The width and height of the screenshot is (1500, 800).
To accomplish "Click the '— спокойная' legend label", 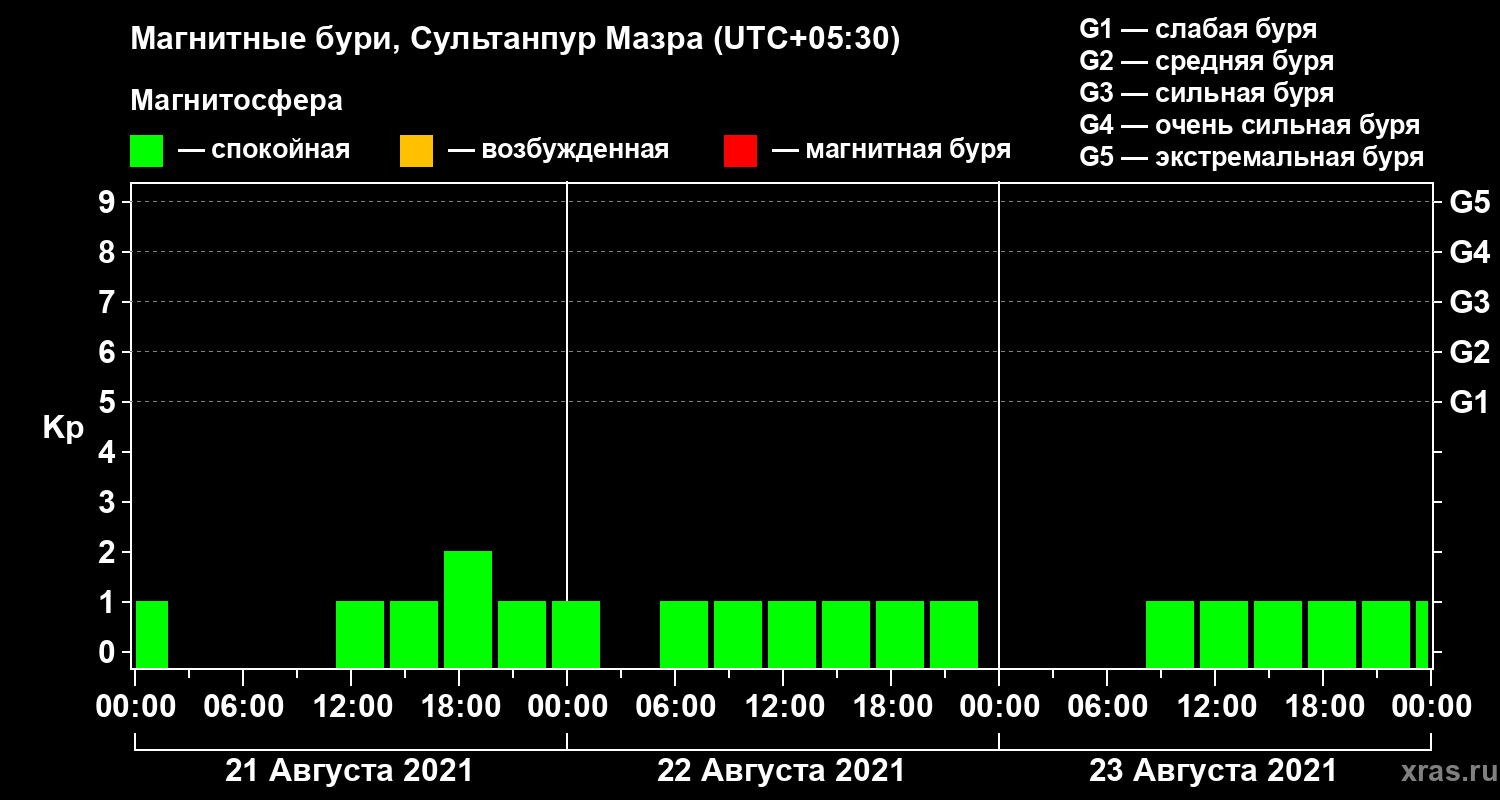I will tap(264, 151).
